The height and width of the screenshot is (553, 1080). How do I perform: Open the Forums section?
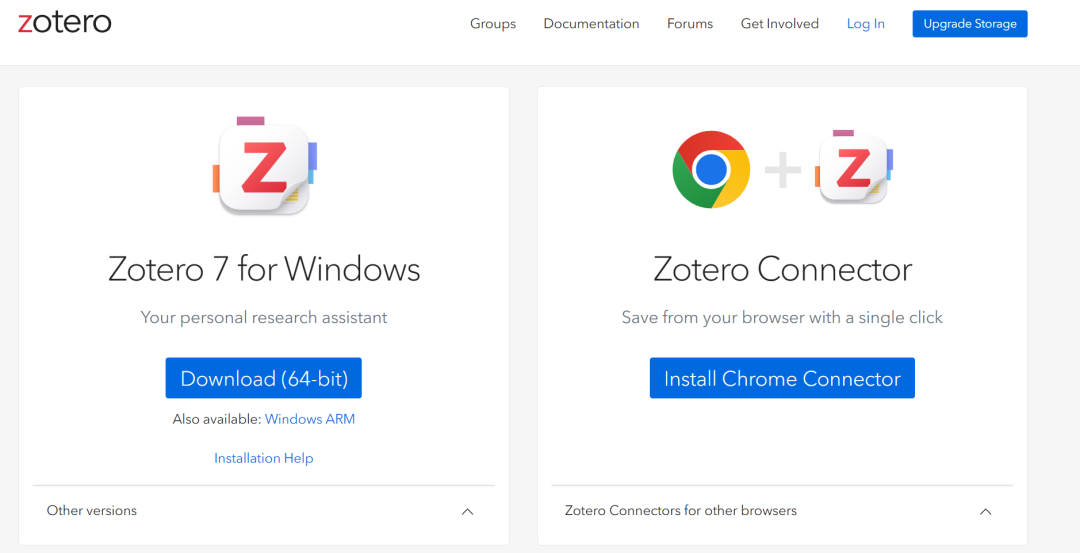point(689,23)
